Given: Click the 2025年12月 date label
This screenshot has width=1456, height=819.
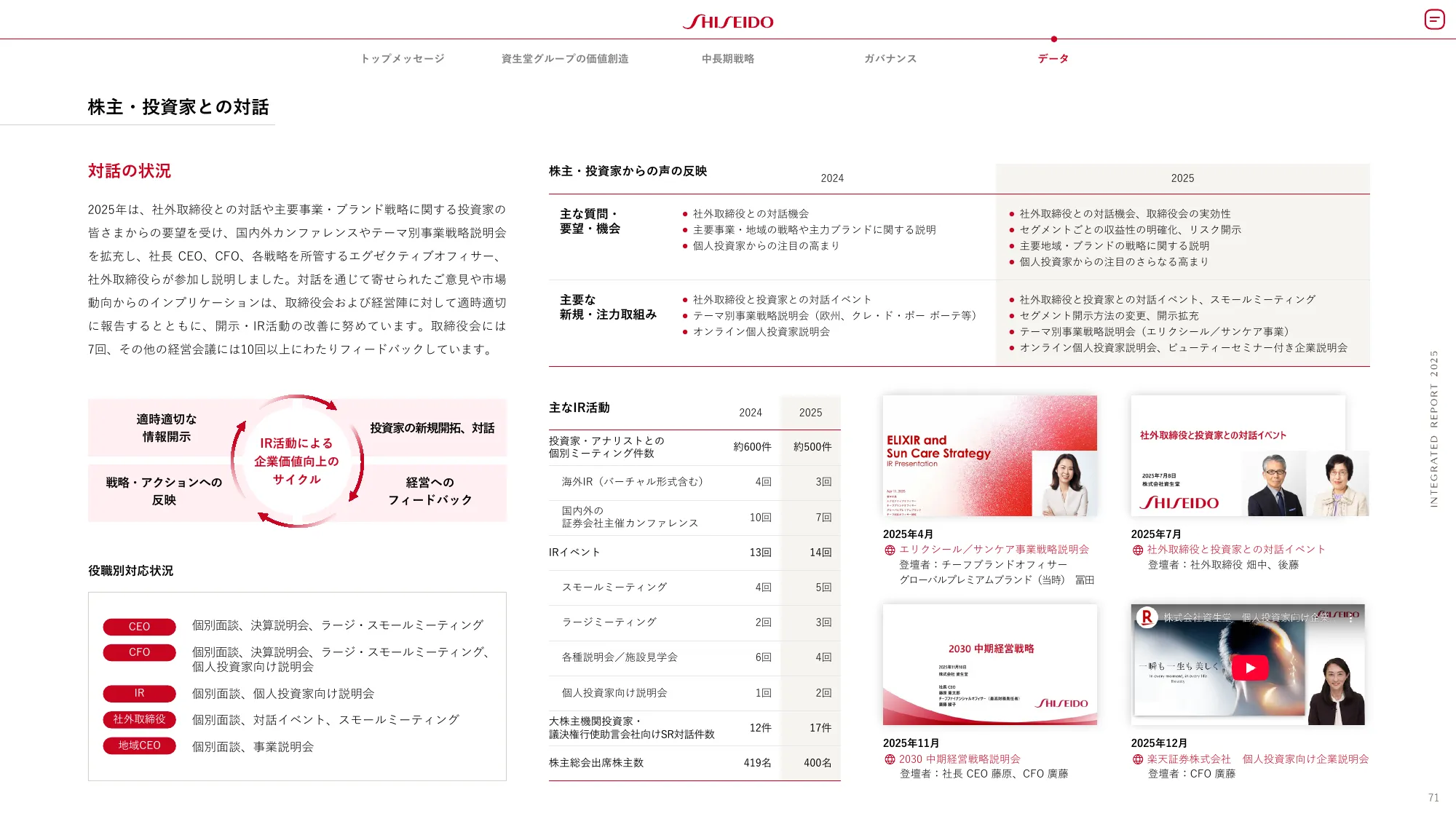Looking at the screenshot, I should [x=1159, y=743].
